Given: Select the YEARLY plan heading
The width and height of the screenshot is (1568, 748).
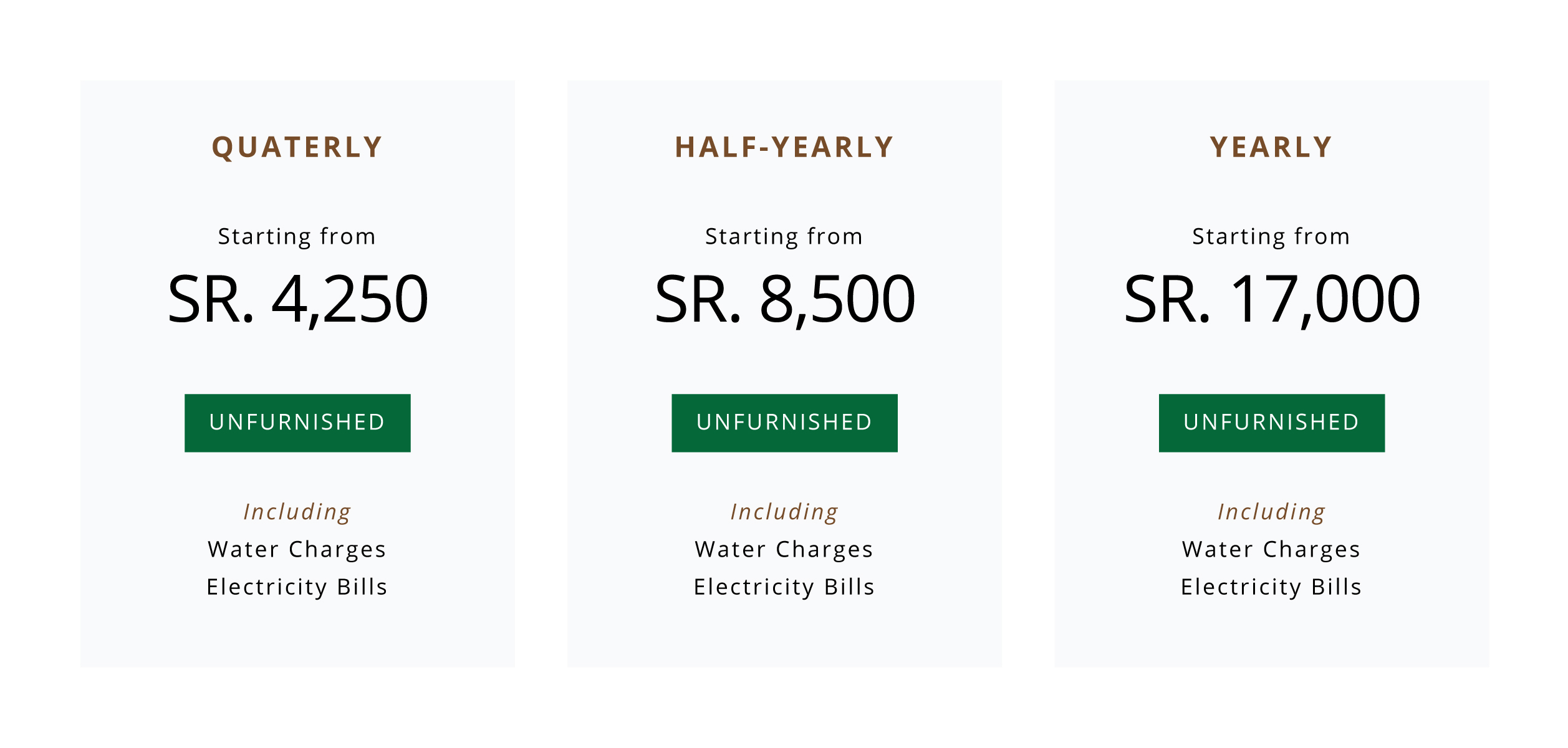Looking at the screenshot, I should (1271, 148).
